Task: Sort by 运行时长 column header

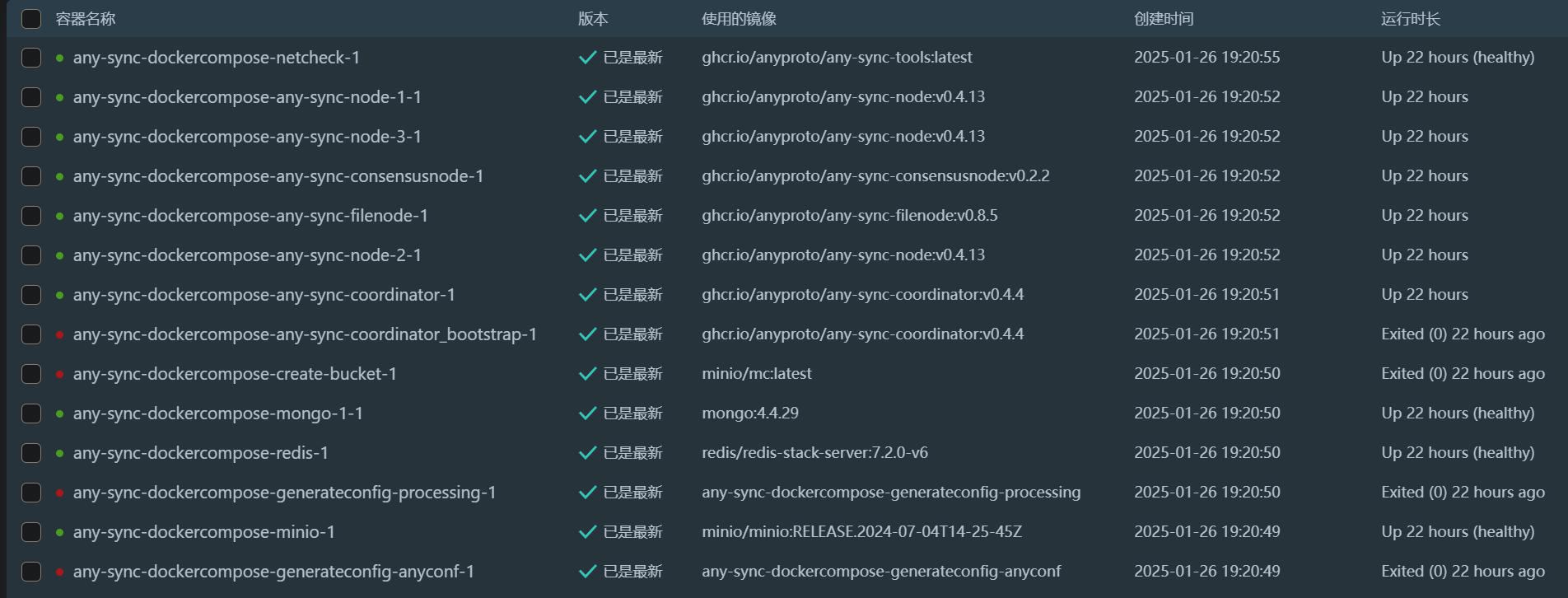Action: [1411, 19]
